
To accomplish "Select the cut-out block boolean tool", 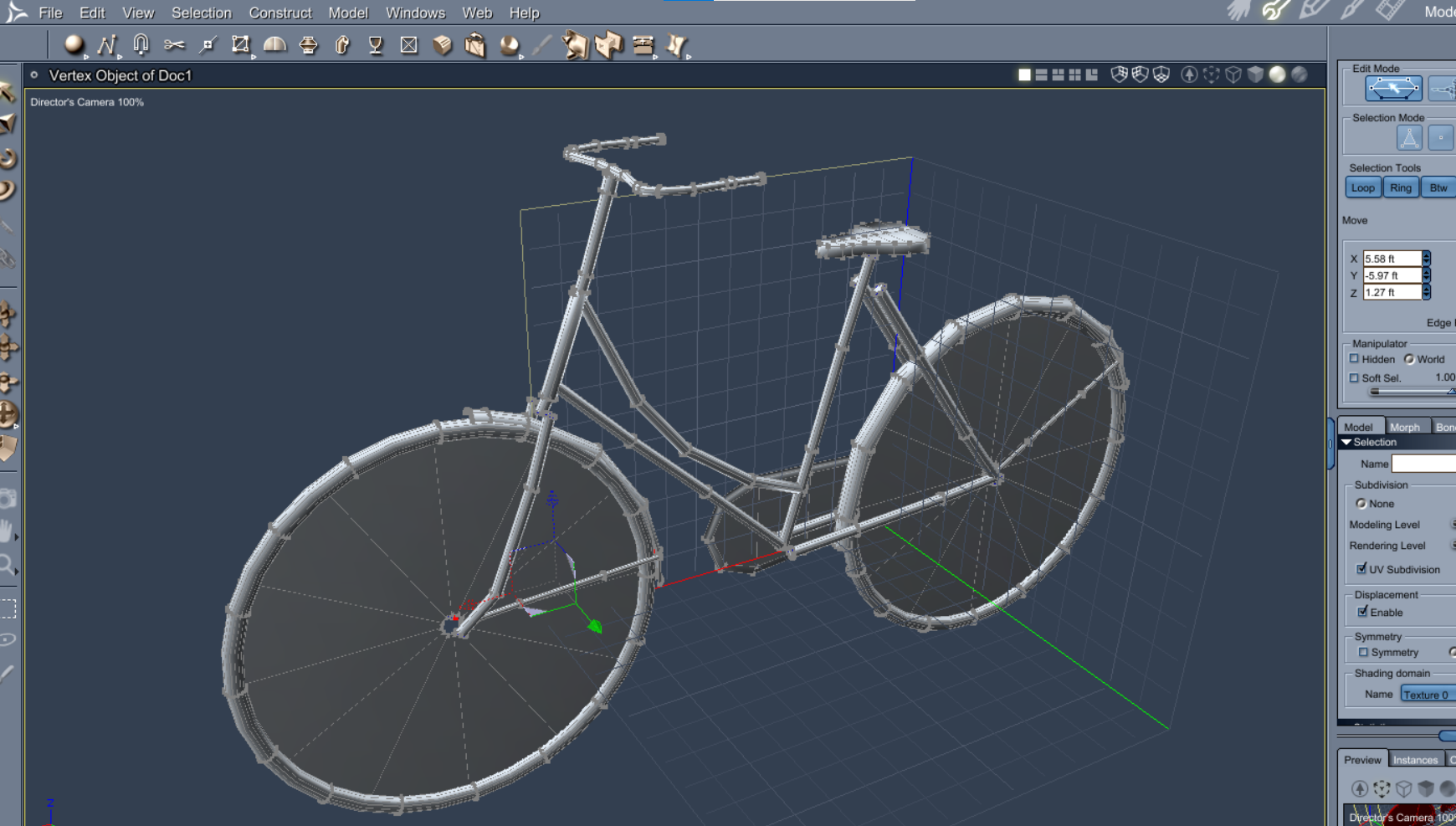I will click(609, 44).
